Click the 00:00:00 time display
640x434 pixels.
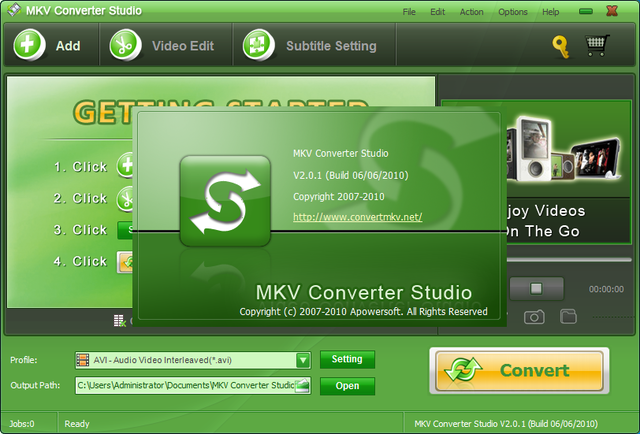click(x=606, y=289)
